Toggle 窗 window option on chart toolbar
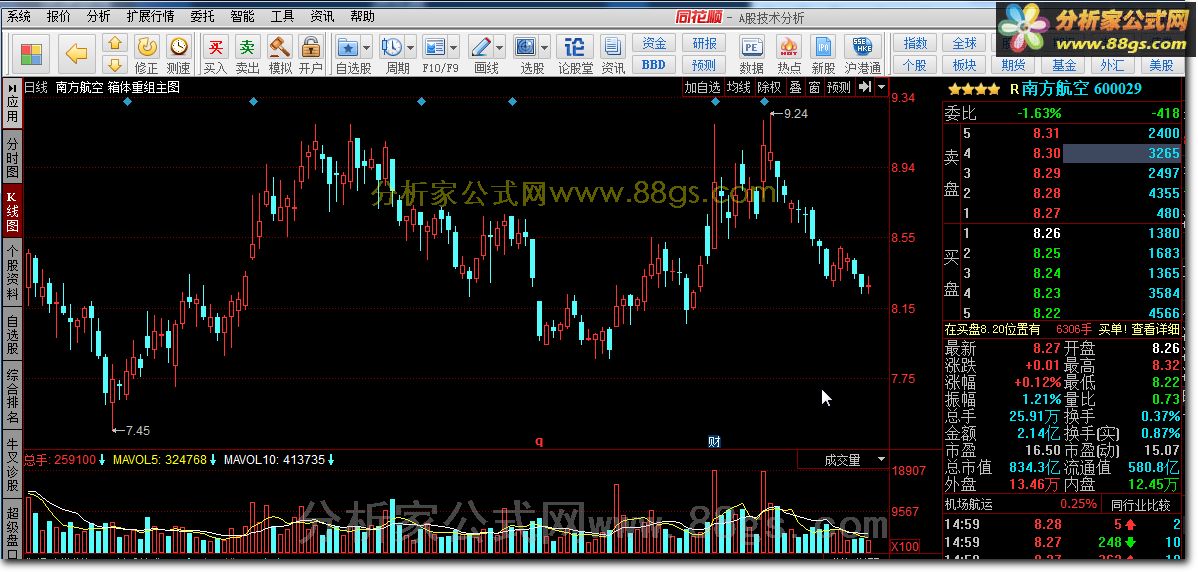The height and width of the screenshot is (572, 1198). [814, 87]
